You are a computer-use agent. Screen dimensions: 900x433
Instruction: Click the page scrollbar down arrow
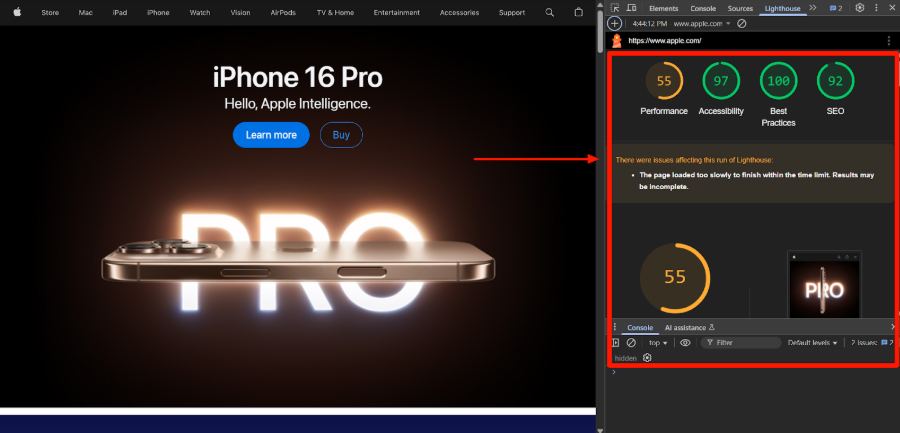coord(600,429)
